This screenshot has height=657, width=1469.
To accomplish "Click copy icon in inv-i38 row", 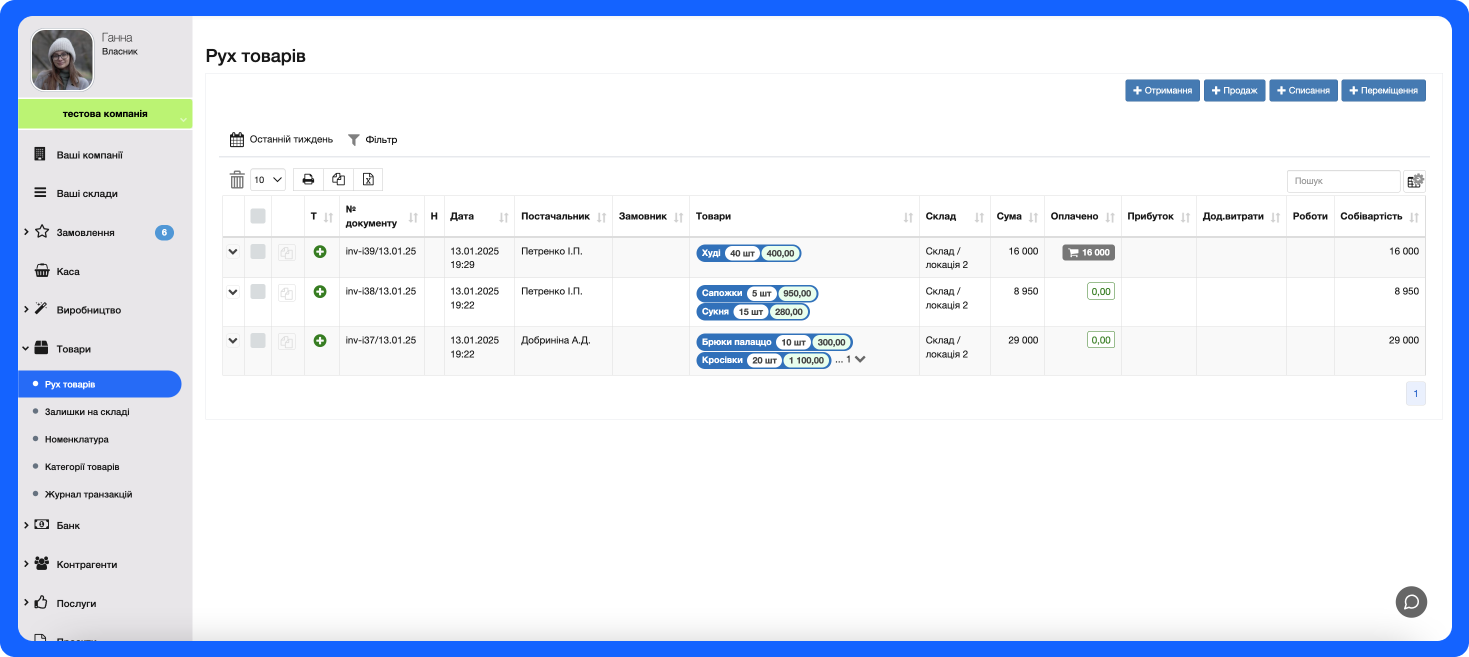I will tap(287, 293).
